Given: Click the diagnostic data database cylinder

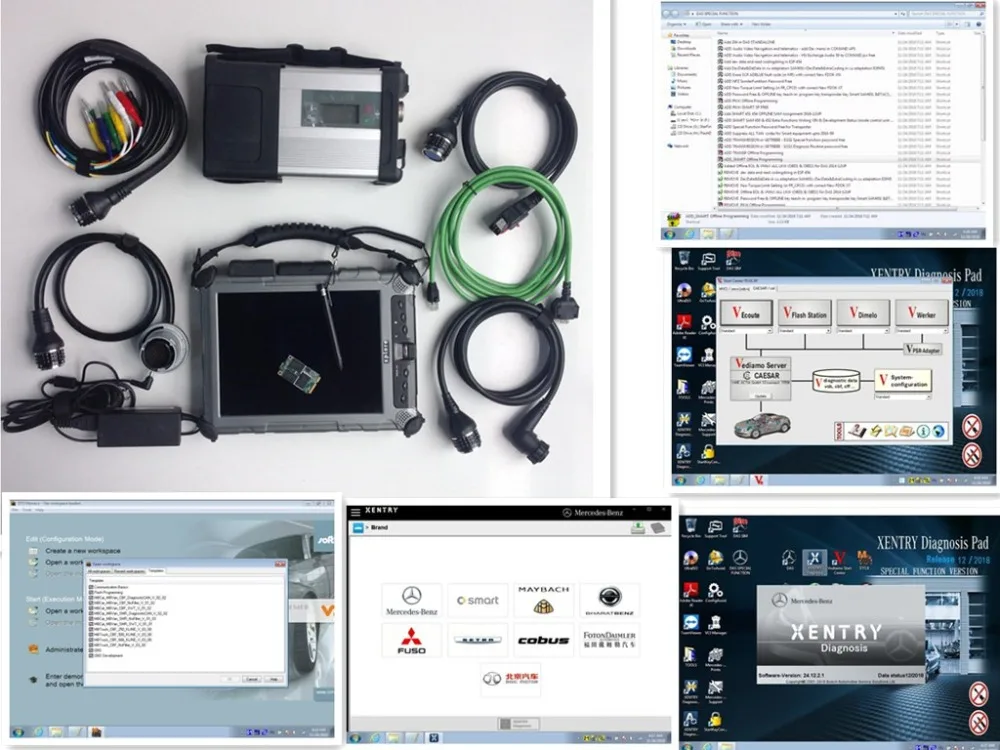Looking at the screenshot, I should 836,381.
